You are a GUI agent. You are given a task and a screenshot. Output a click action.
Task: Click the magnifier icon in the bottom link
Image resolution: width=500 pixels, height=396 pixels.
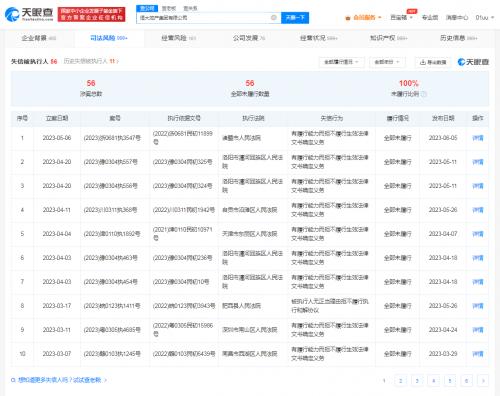pos(13,380)
